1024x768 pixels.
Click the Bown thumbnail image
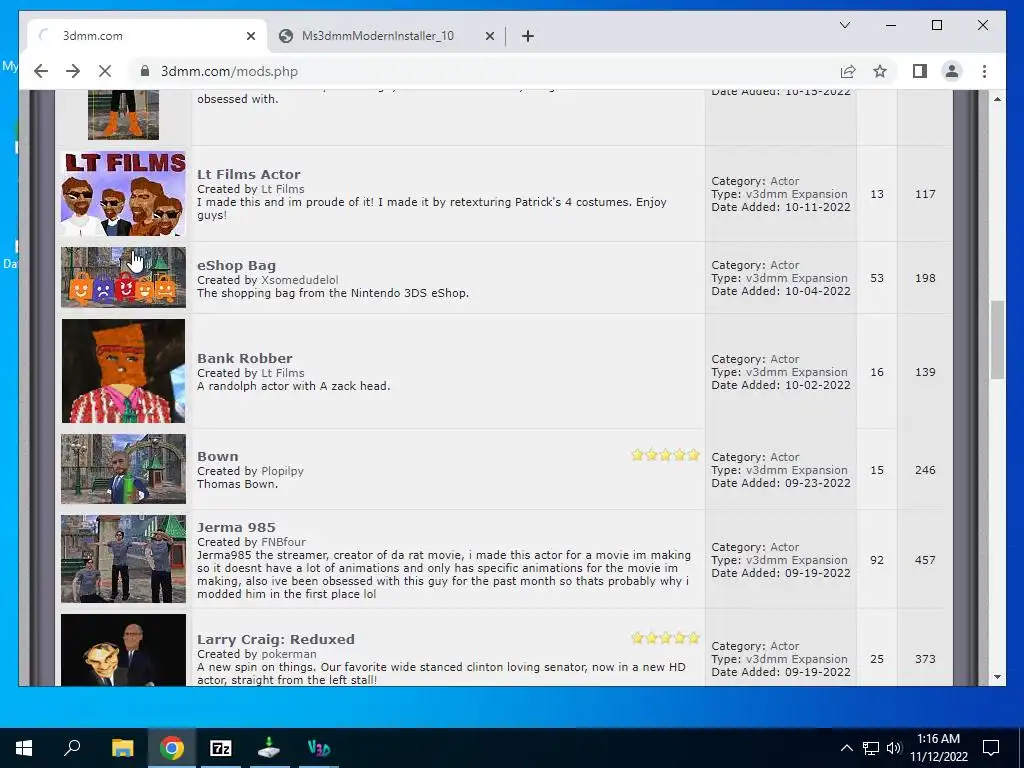(123, 469)
